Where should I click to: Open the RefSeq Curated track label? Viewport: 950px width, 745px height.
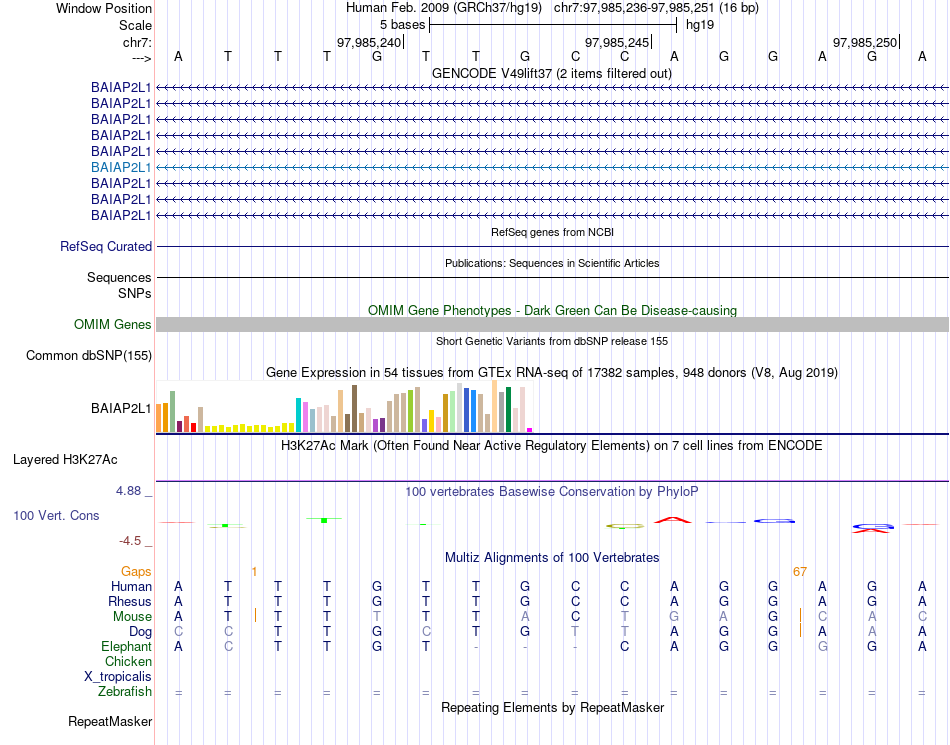(105, 247)
